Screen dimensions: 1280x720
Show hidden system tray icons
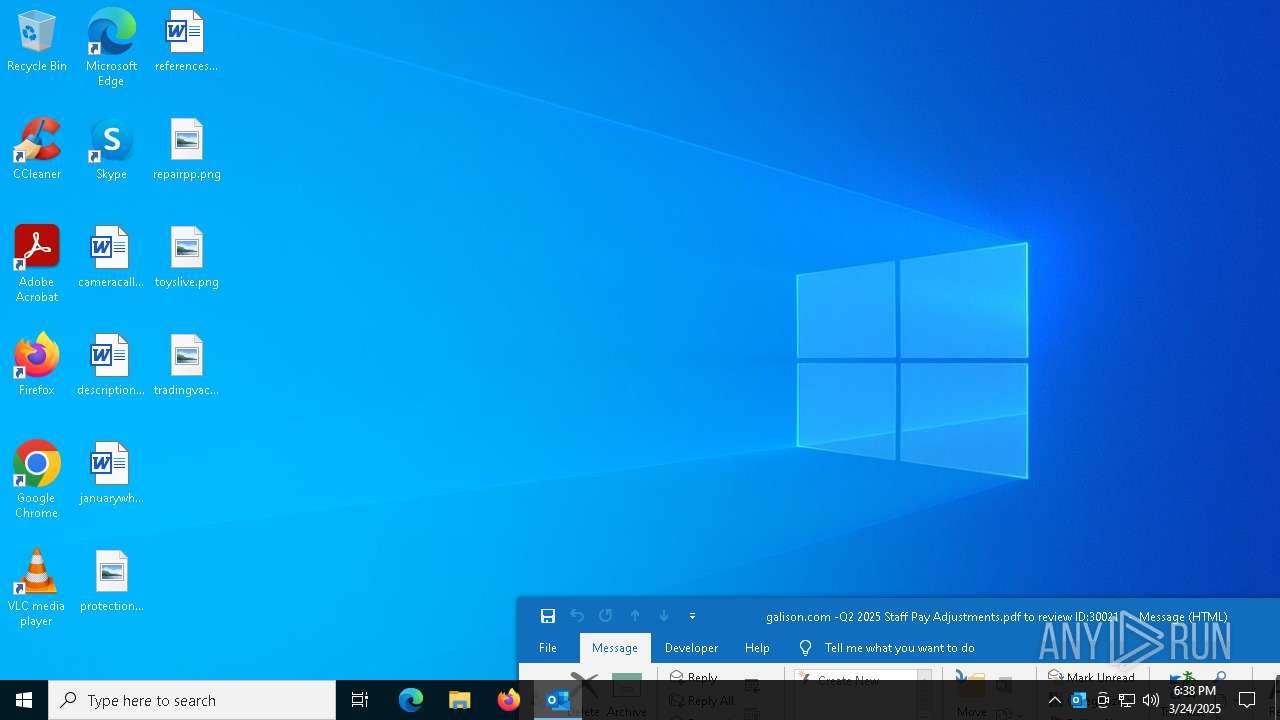[x=1054, y=700]
